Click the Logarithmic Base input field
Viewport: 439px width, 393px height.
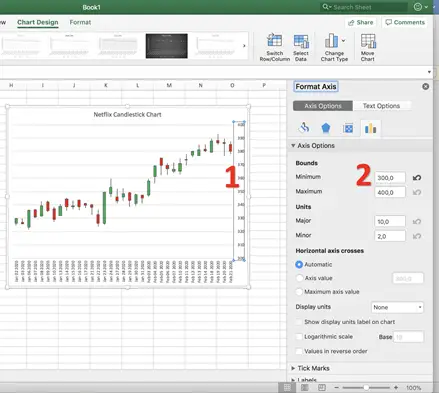(408, 337)
